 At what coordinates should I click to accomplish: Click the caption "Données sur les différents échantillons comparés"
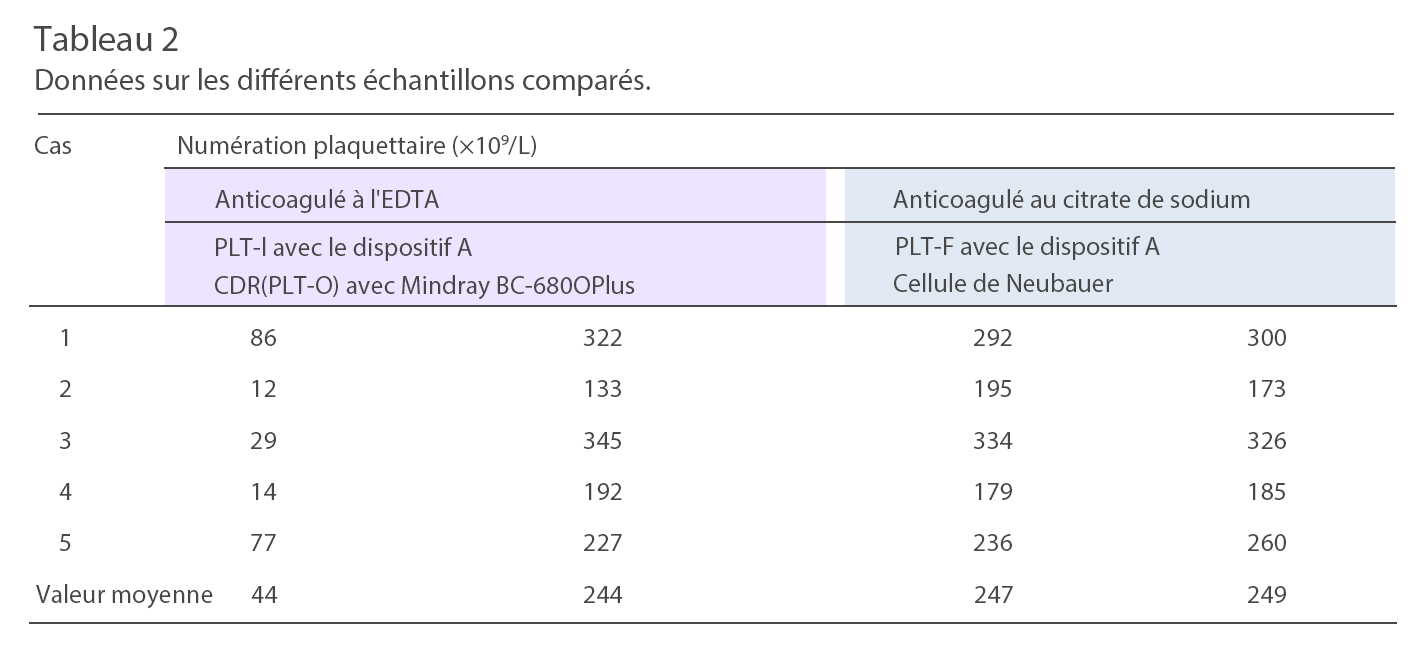point(342,80)
